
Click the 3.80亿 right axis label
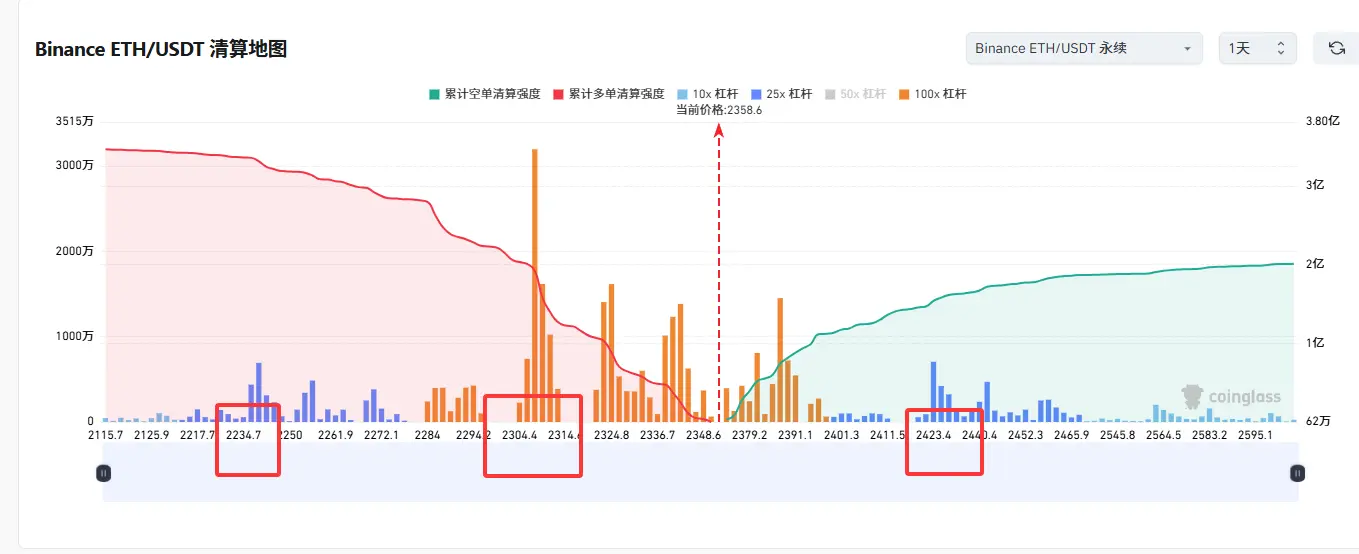pos(1322,121)
